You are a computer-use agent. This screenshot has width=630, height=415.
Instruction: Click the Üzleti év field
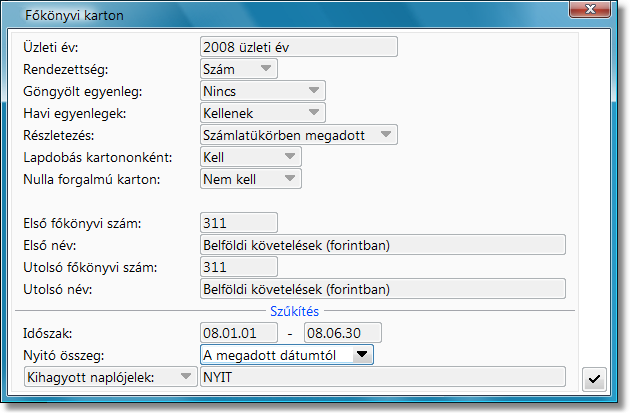tap(298, 46)
